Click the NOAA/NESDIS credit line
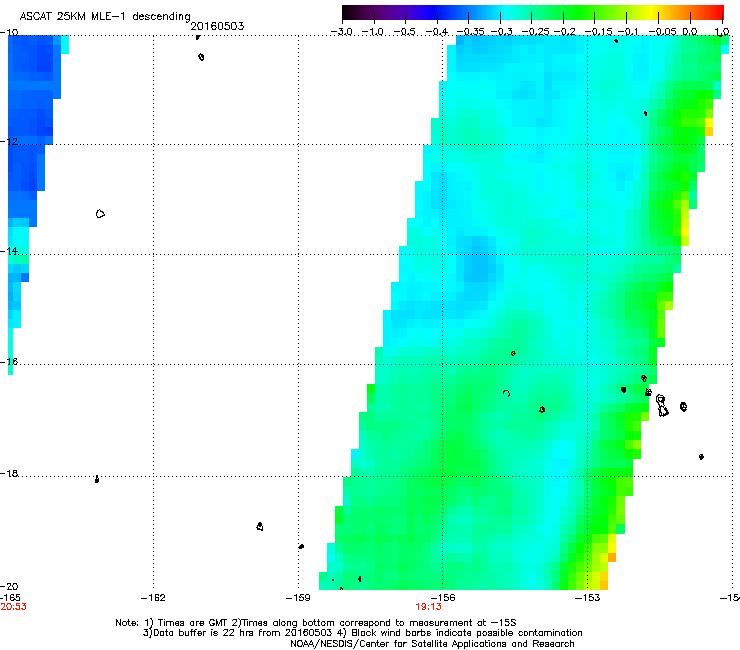740x650 pixels. [x=432, y=644]
